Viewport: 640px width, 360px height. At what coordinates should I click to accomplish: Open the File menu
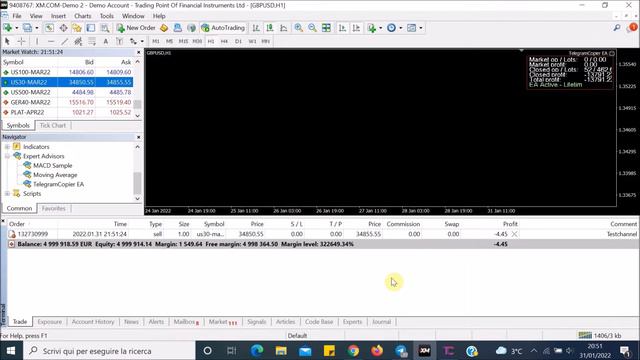[17, 16]
